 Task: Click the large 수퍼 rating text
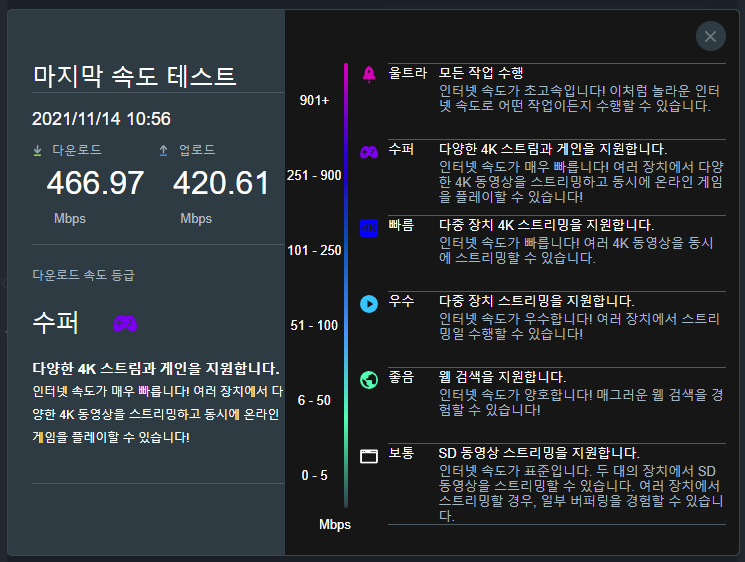56,323
